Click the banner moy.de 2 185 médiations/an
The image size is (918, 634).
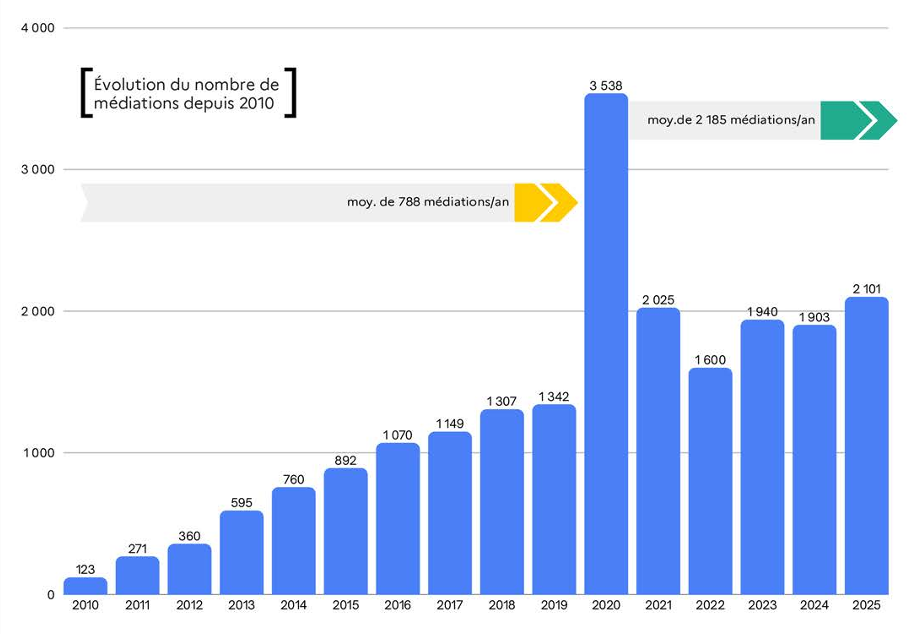tap(733, 120)
